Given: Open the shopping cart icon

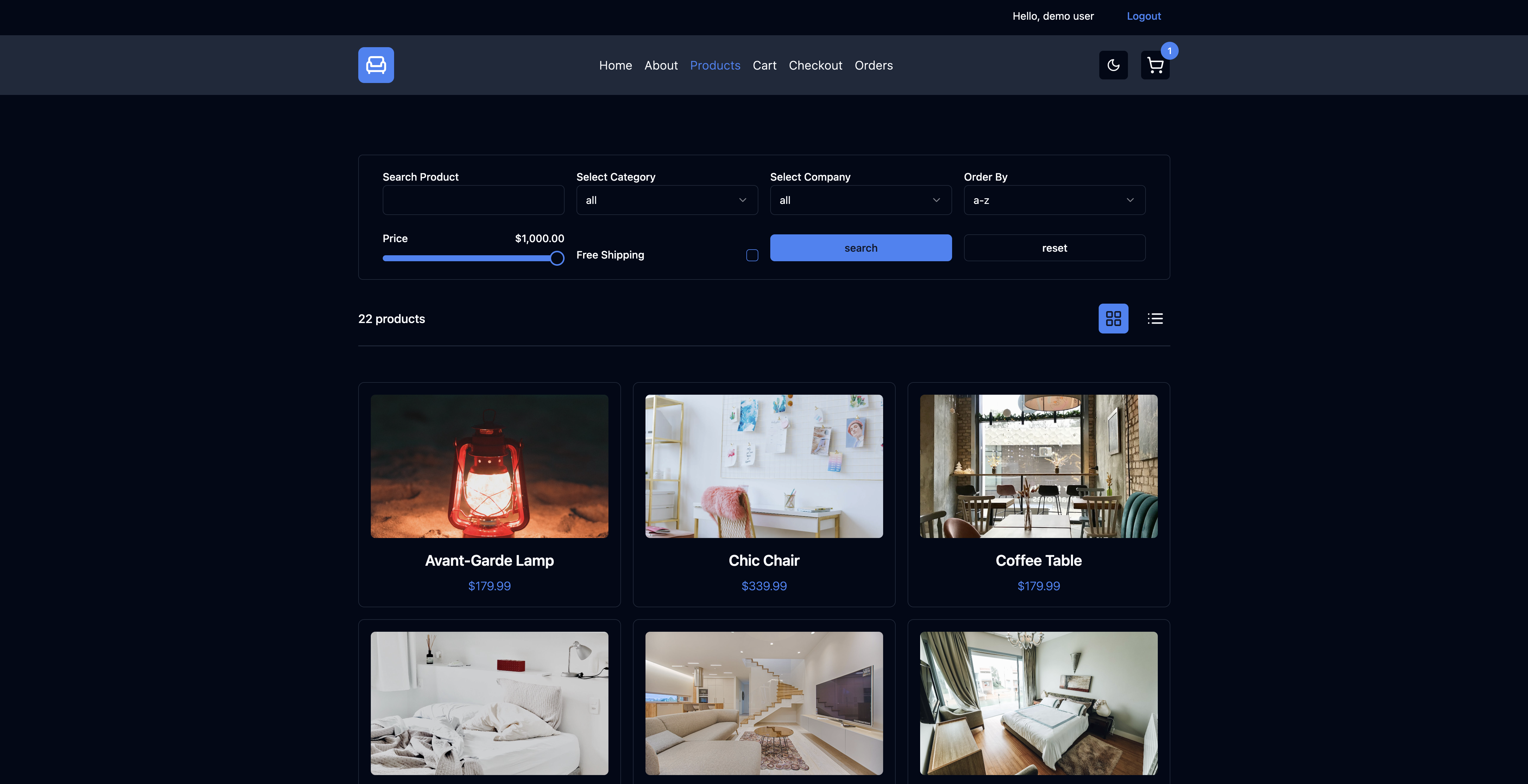Looking at the screenshot, I should click(x=1155, y=65).
